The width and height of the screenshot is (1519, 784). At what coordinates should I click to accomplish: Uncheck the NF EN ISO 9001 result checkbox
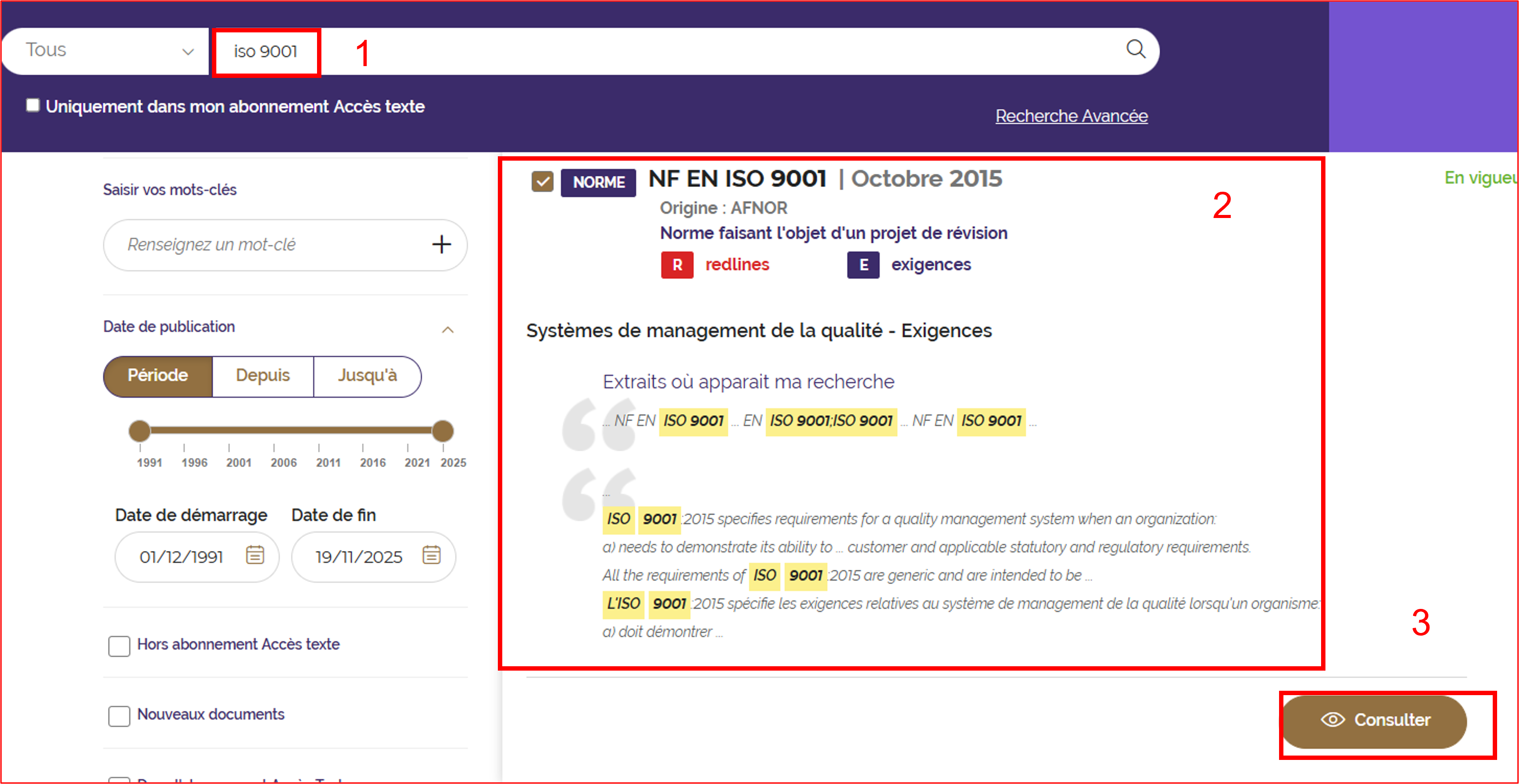542,182
